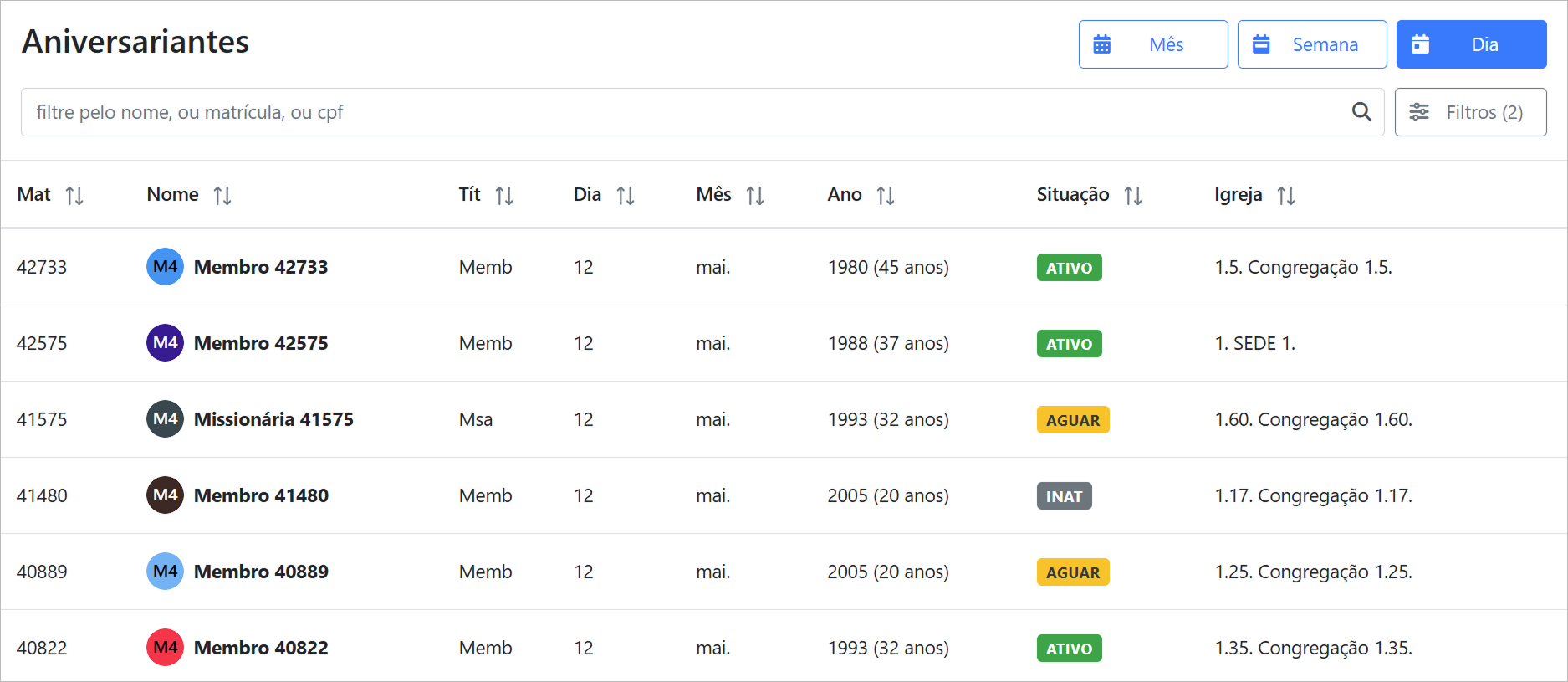Sort by Situação column arrows
The image size is (1568, 682).
[1132, 196]
